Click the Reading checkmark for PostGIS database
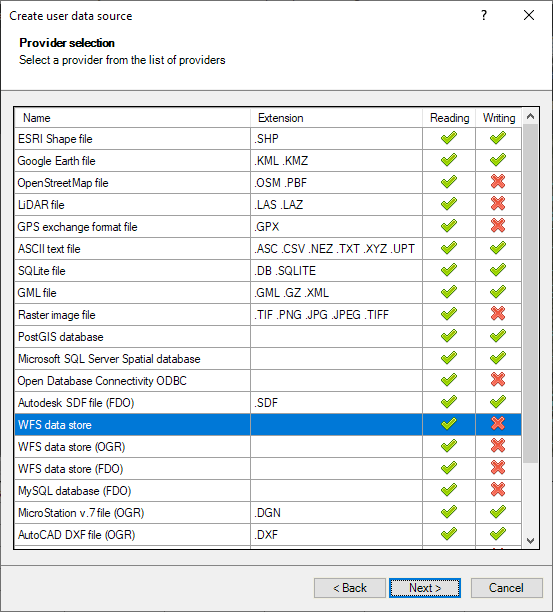This screenshot has height=612, width=553. (449, 336)
